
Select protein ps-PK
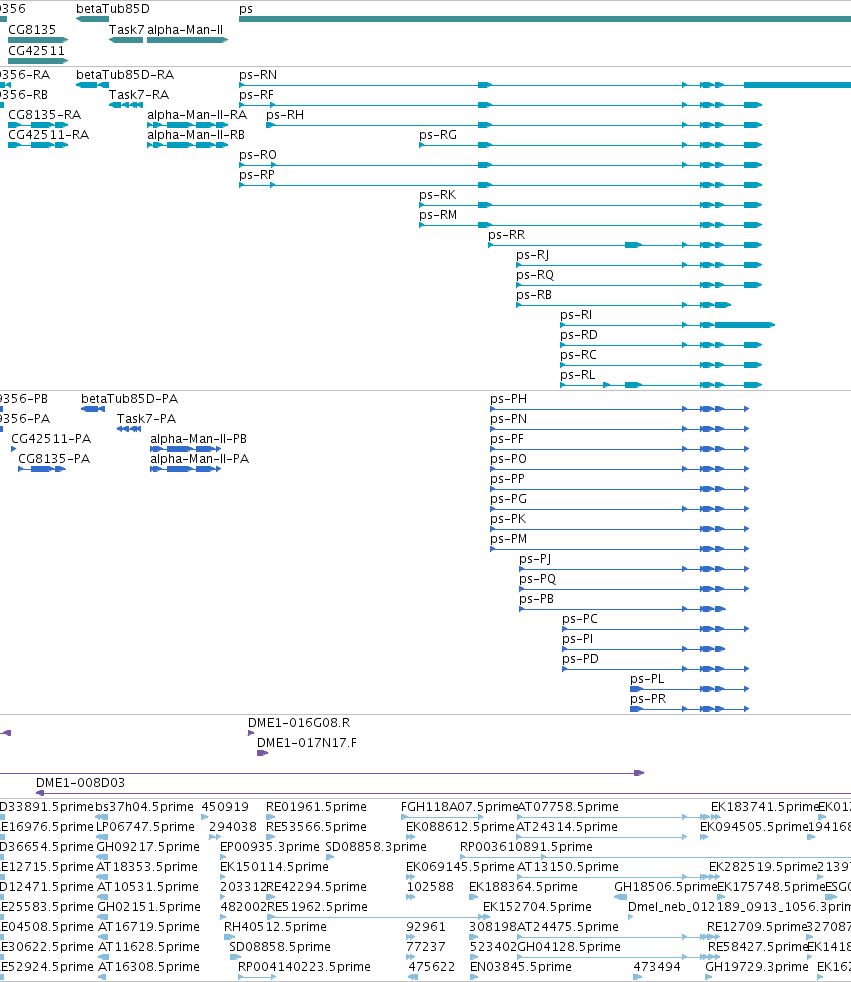coord(508,519)
